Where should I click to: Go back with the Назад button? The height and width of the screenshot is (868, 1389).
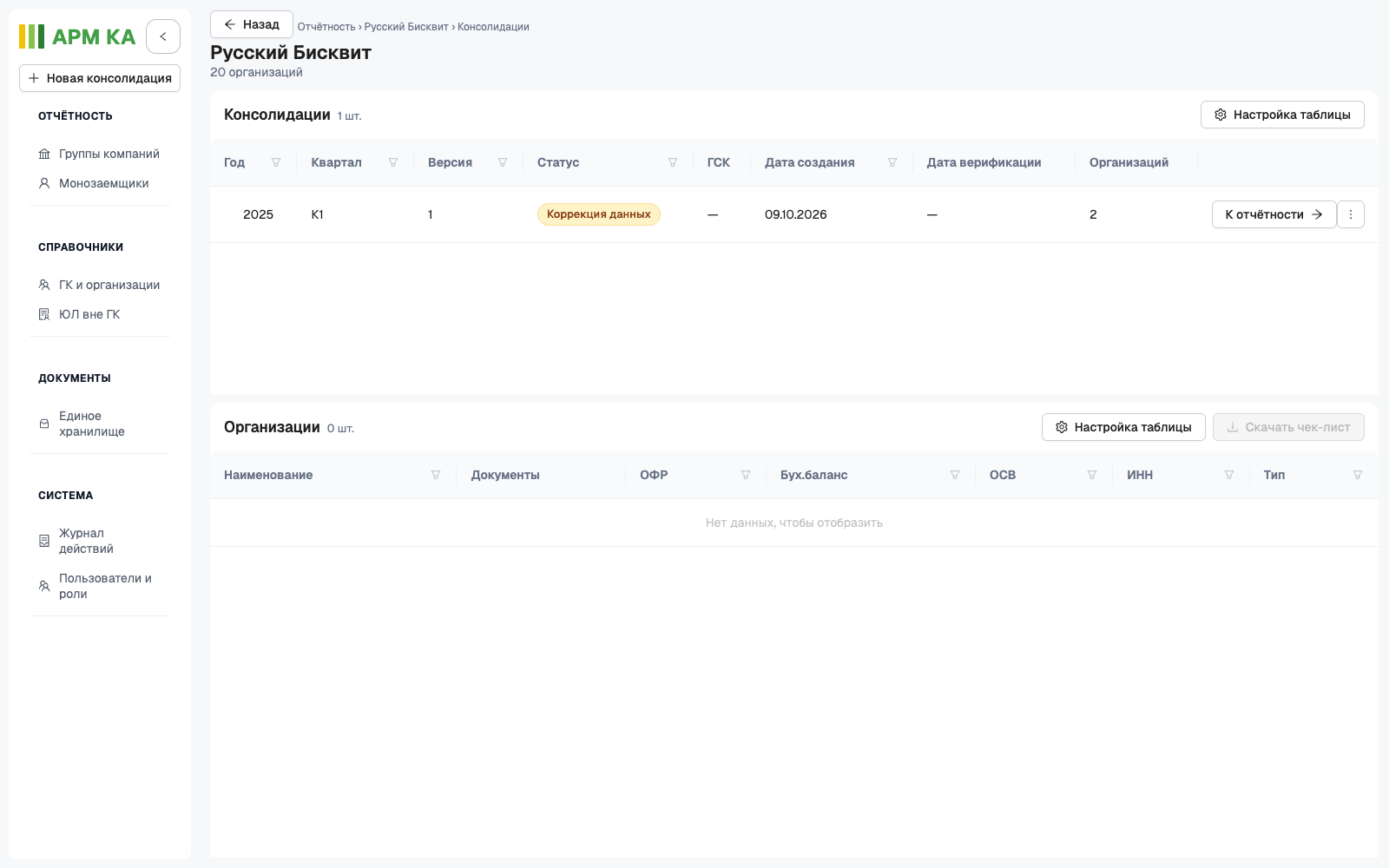click(252, 24)
